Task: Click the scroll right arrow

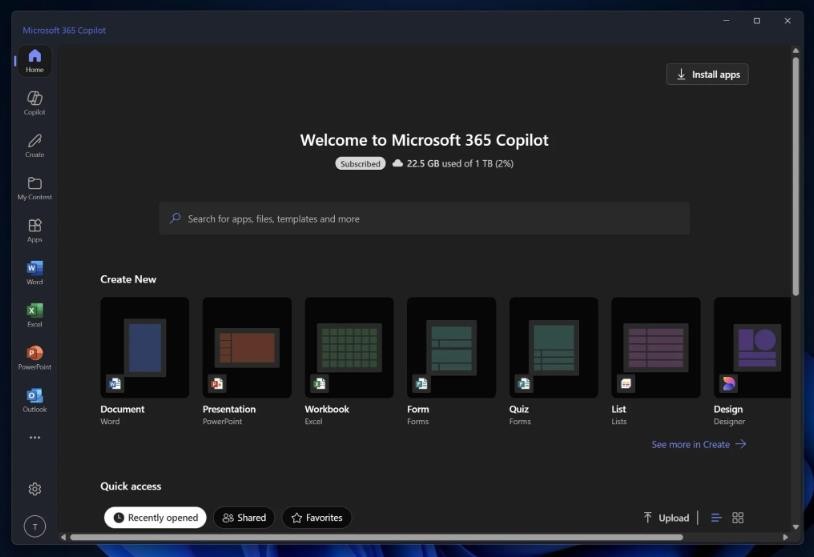Action: (785, 537)
